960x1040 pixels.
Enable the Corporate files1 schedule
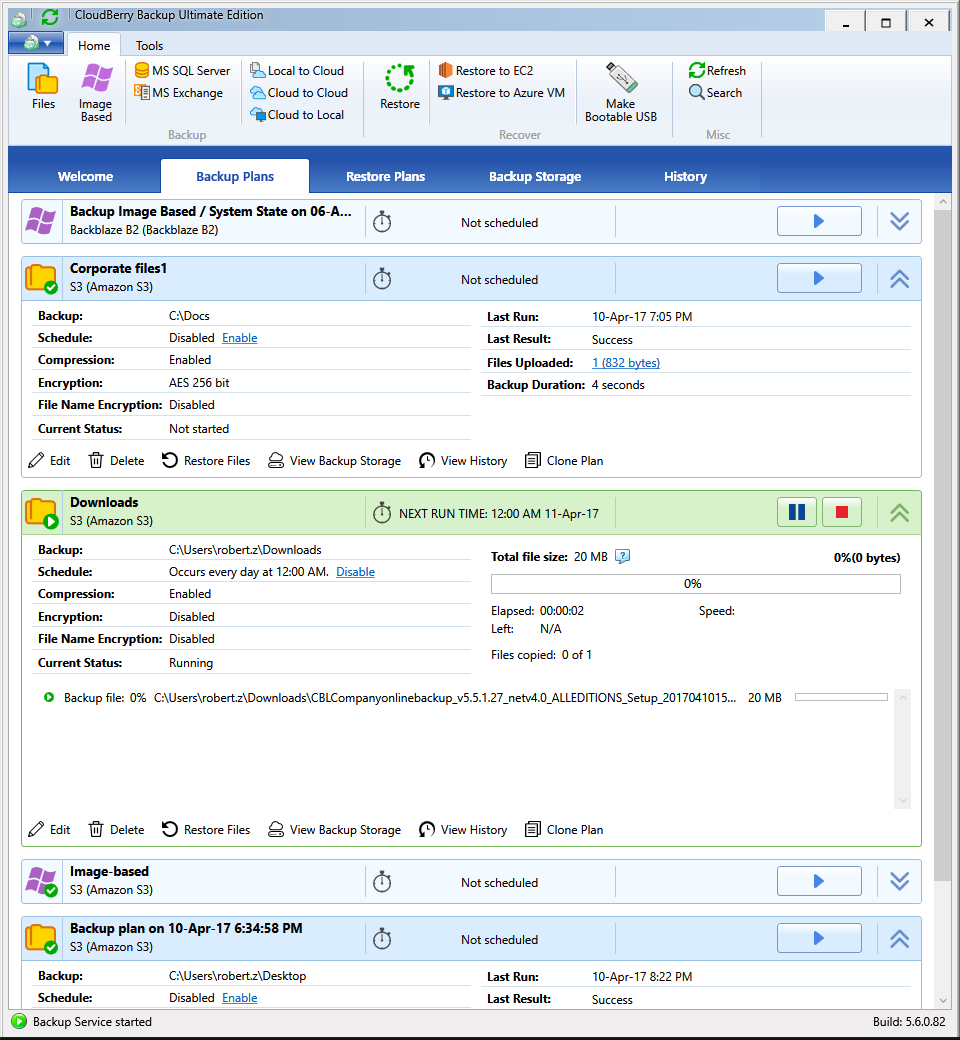(x=240, y=338)
